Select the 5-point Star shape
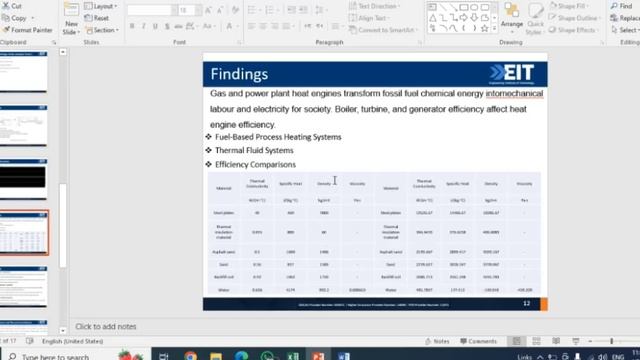Screen dimensions: 640x360 (484, 28)
